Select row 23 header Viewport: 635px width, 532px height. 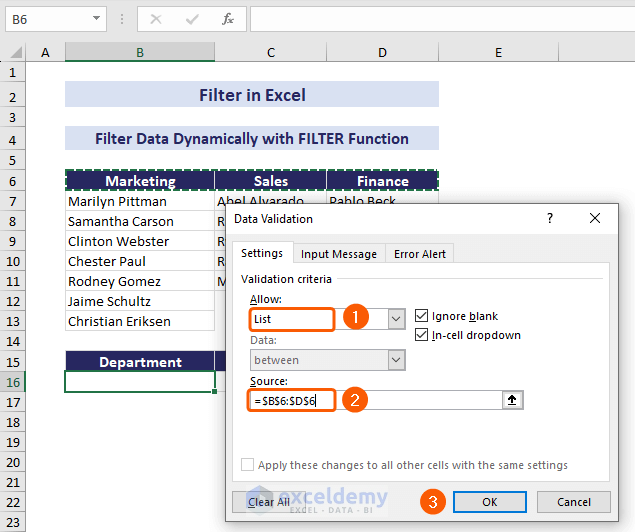click(x=13, y=522)
